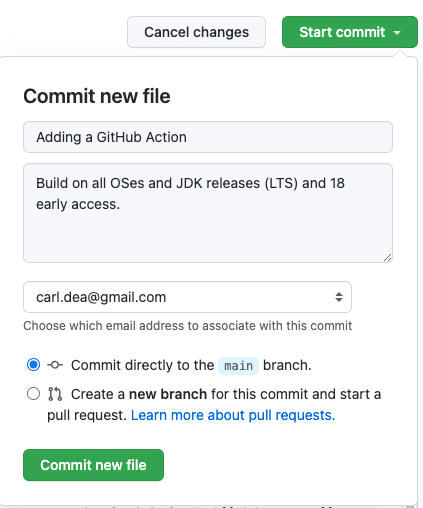Select Create a new branch radio option

pos(33,394)
